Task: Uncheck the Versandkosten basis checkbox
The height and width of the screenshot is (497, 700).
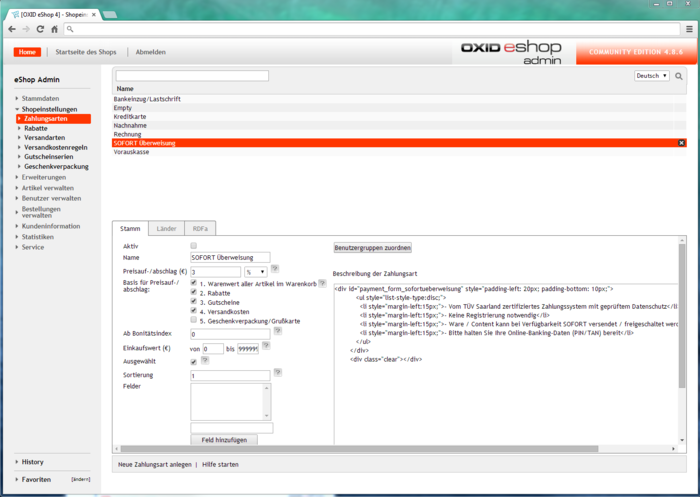Action: (193, 310)
